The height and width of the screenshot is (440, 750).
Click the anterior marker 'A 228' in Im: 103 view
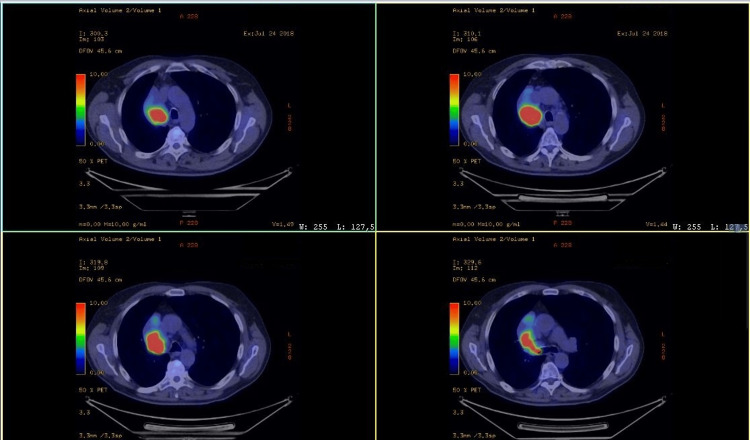[189, 16]
